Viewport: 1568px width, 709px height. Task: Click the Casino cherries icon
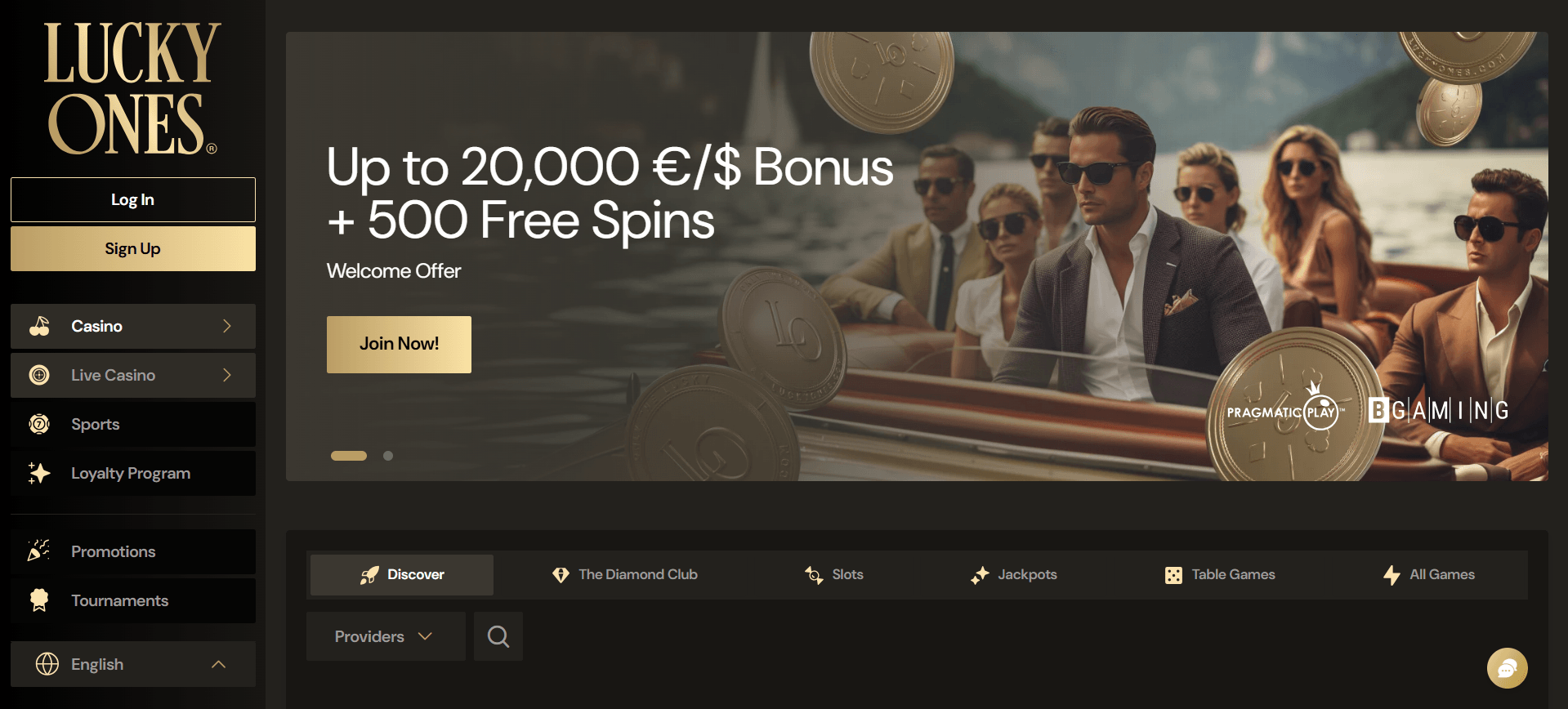[39, 326]
